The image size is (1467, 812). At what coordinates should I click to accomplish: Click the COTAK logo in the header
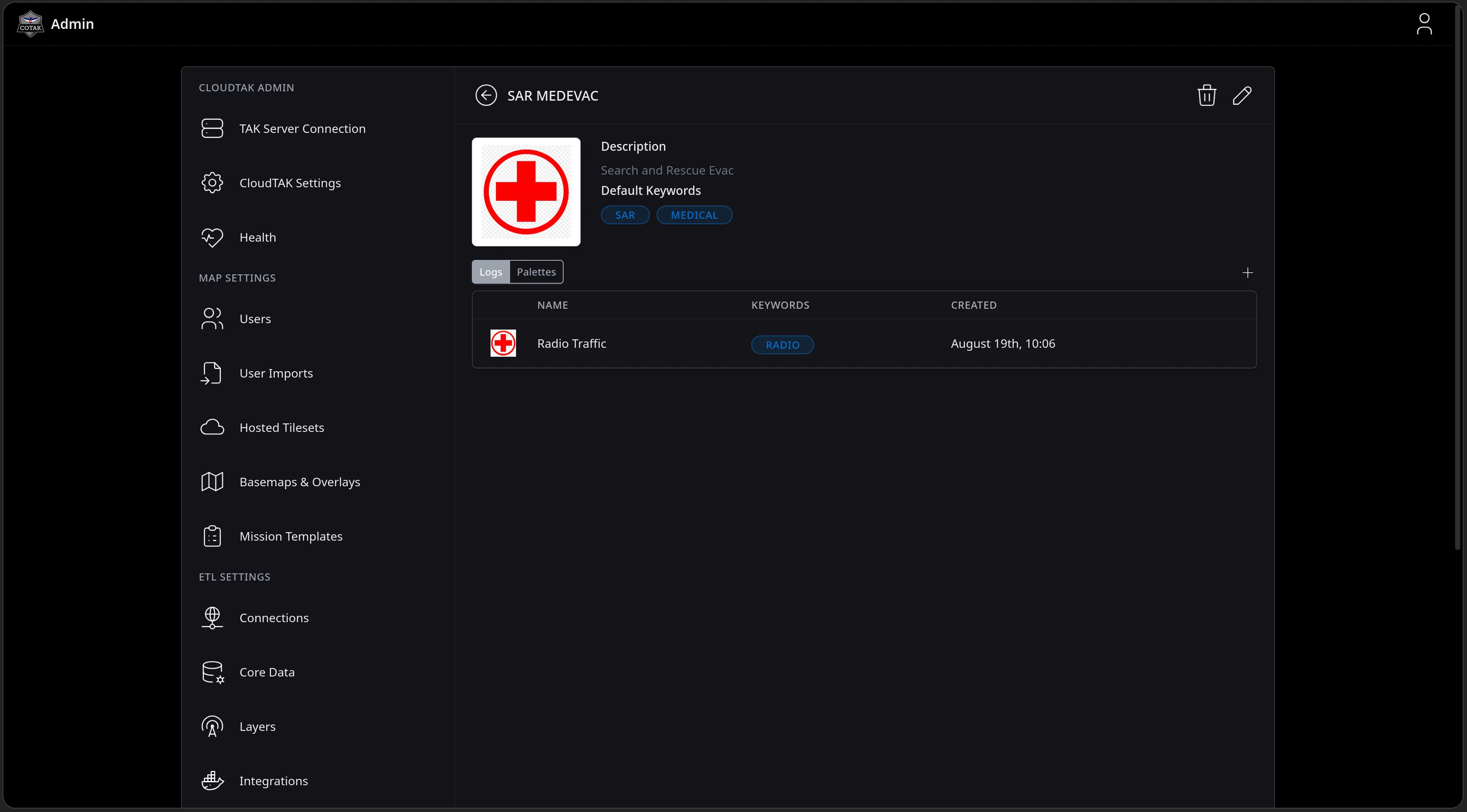pyautogui.click(x=30, y=24)
